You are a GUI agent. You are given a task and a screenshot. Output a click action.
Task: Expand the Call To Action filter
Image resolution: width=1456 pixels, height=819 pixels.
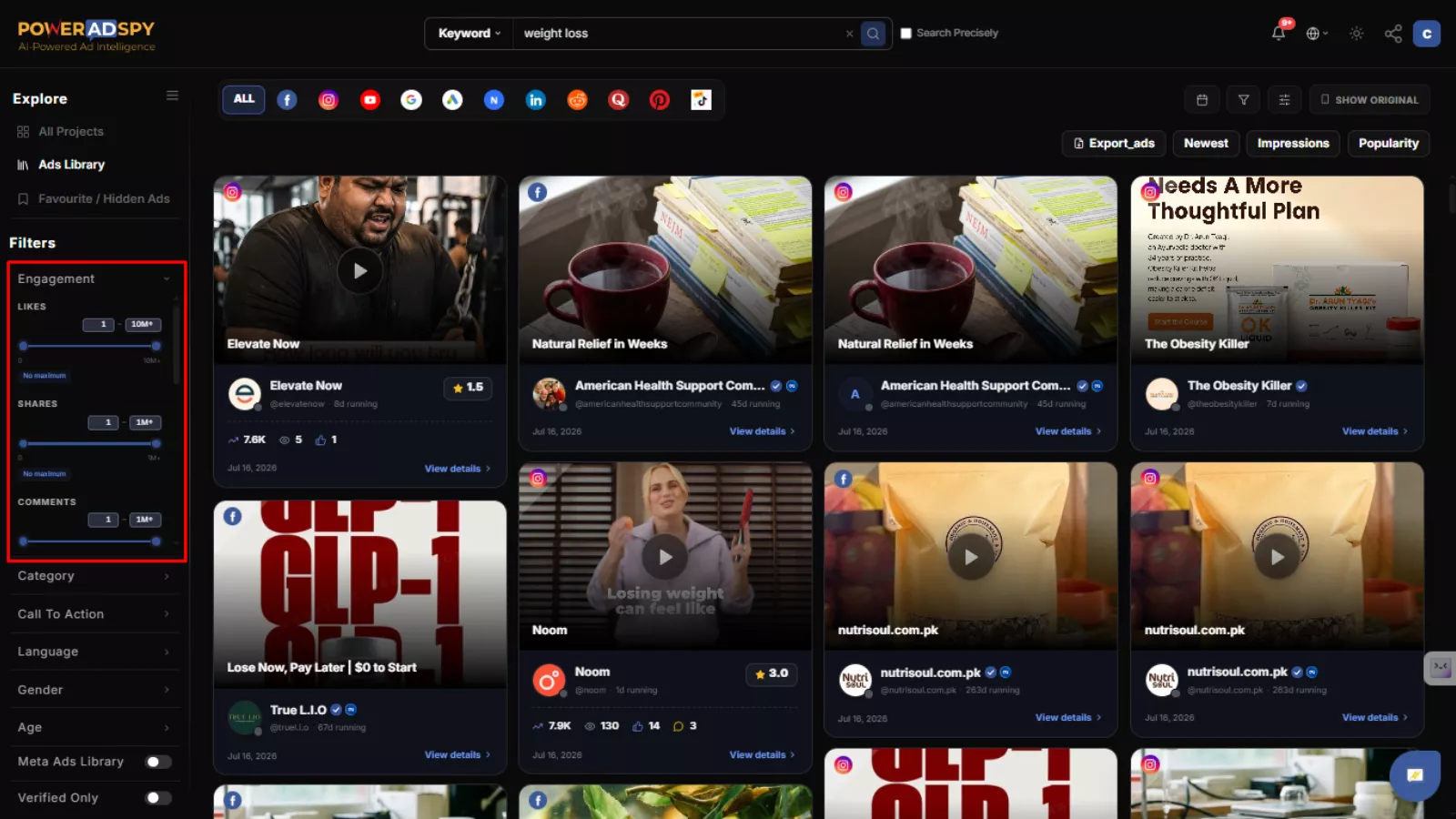tap(95, 614)
